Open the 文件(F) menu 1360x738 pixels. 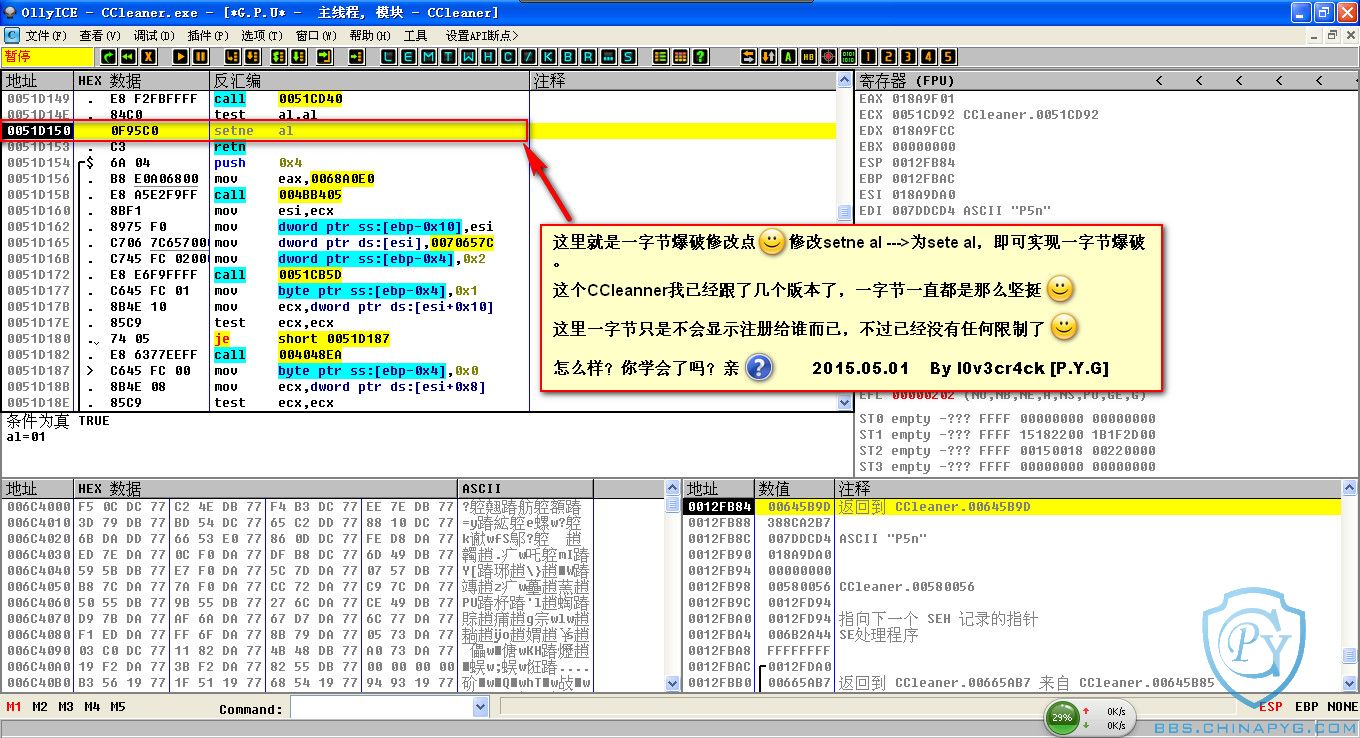pyautogui.click(x=46, y=35)
